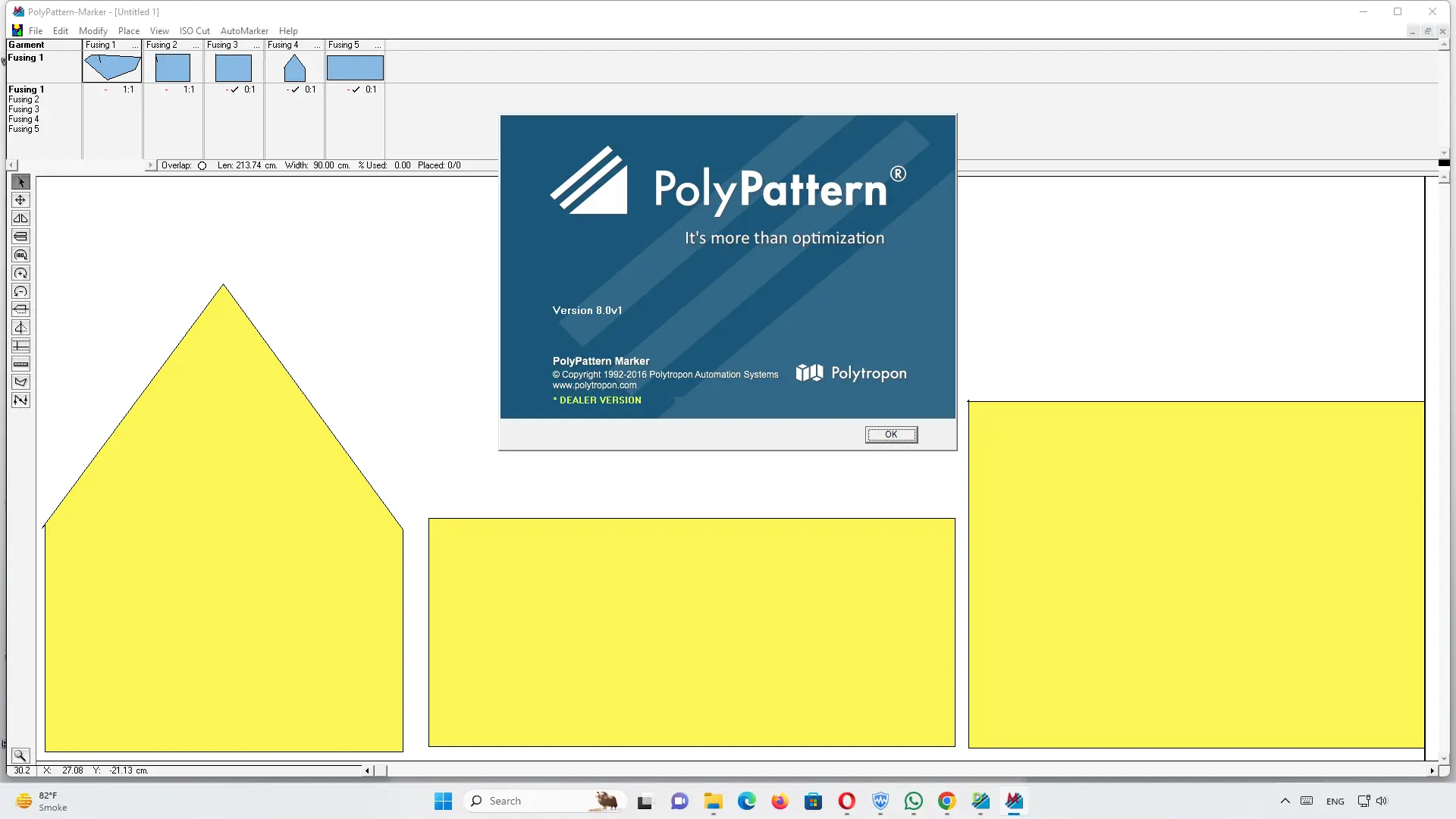Open the Fusing 1 column options via ellipsis

133,45
